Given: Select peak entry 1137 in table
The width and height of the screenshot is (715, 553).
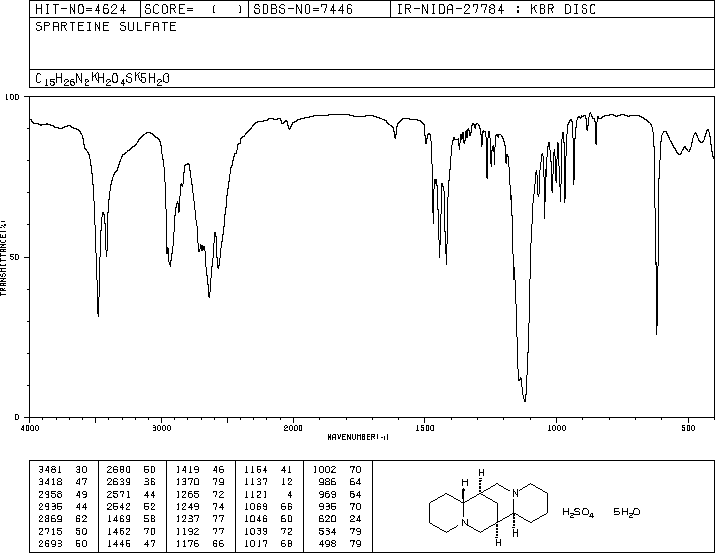Looking at the screenshot, I should coord(269,482).
